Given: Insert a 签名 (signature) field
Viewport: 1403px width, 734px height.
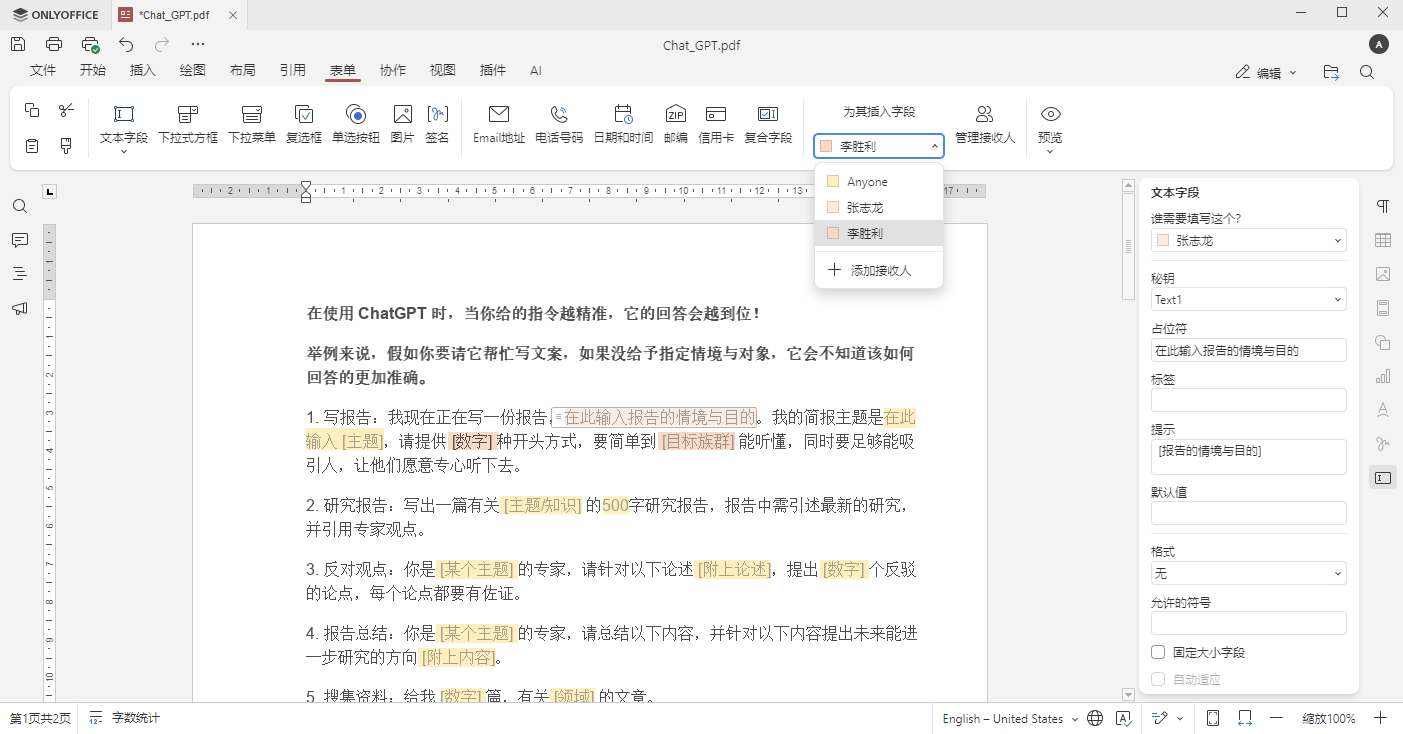Looking at the screenshot, I should (438, 123).
